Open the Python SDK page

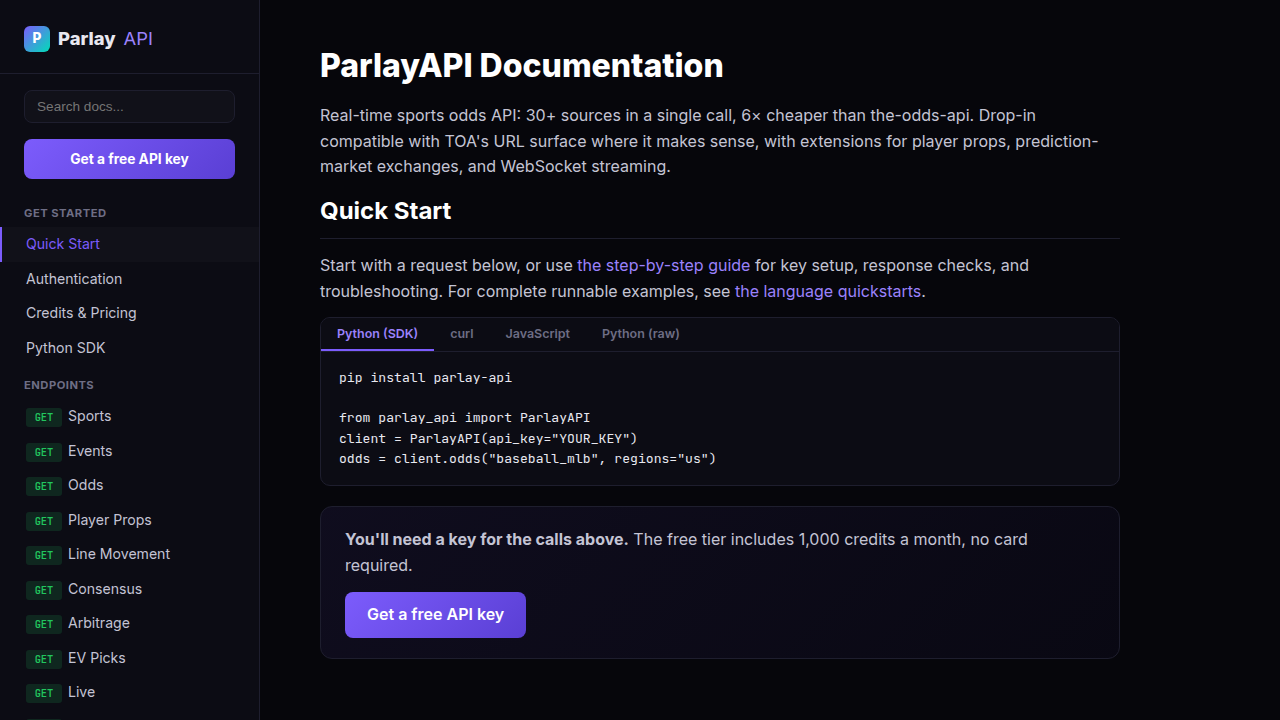point(130,348)
